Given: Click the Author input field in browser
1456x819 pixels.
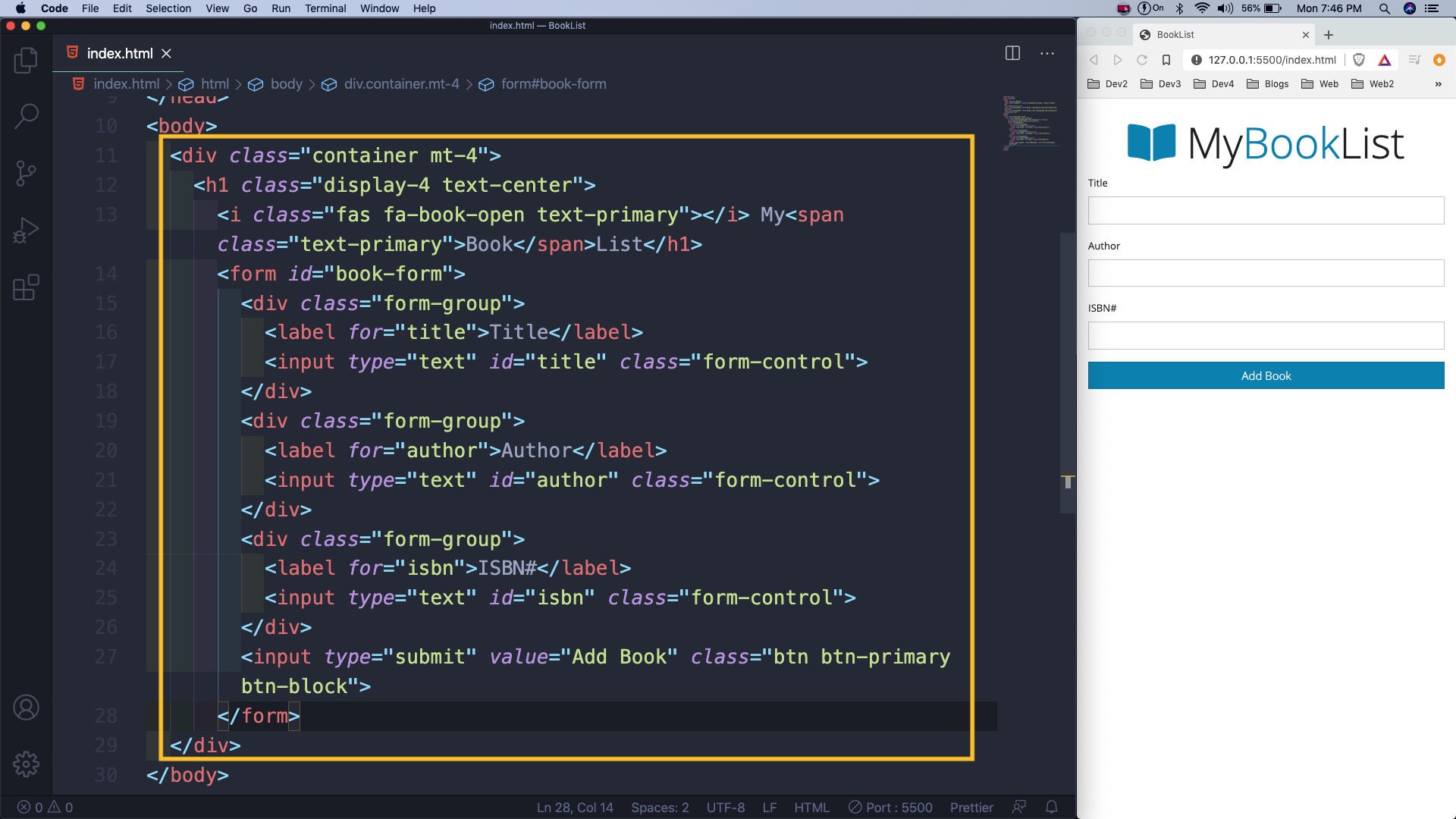Looking at the screenshot, I should tap(1266, 273).
